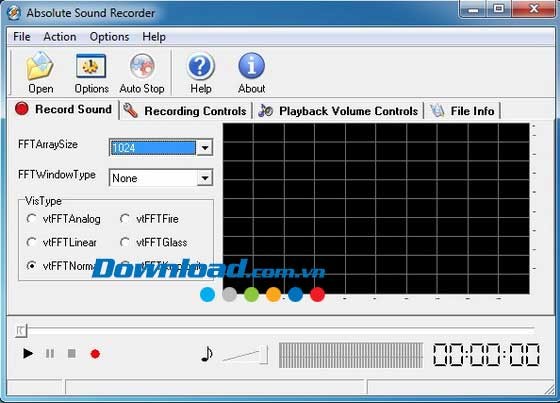The width and height of the screenshot is (560, 403).
Task: Switch to the Playback Volume Controls tab
Action: (338, 111)
